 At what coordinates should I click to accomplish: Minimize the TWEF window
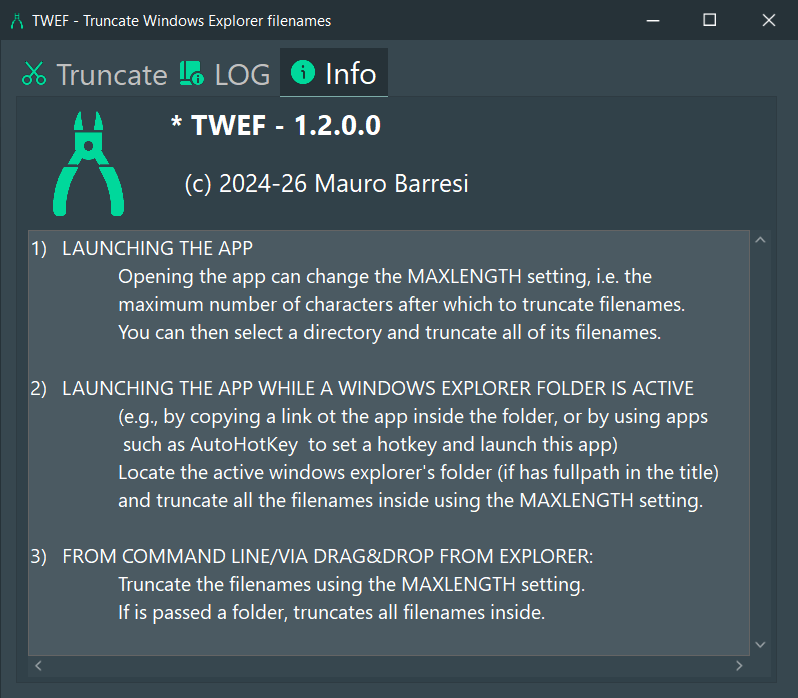pos(653,20)
